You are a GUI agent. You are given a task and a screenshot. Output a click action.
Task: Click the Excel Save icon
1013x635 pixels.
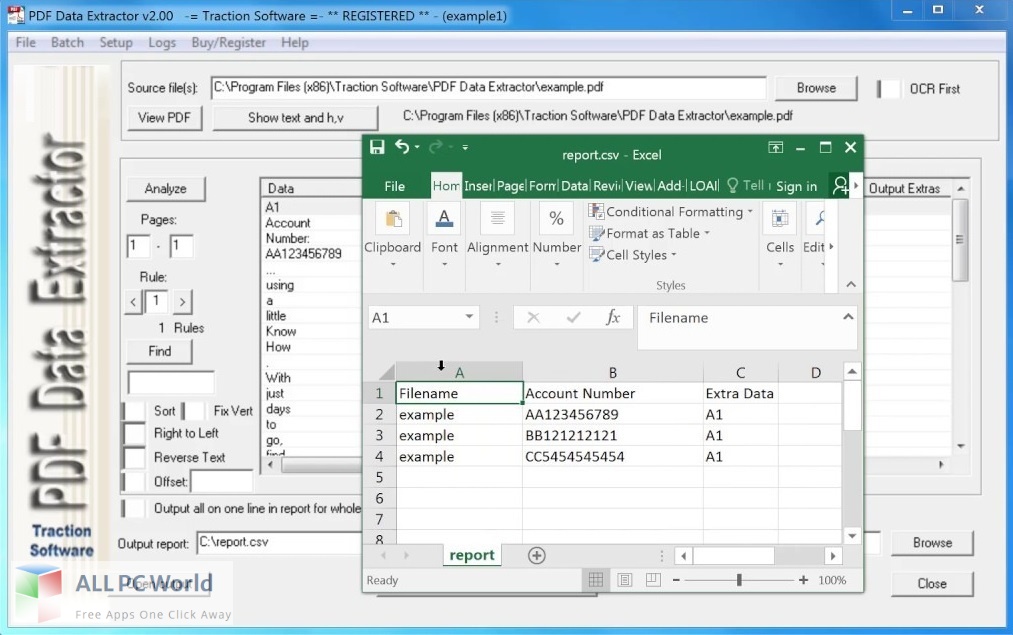pos(377,147)
